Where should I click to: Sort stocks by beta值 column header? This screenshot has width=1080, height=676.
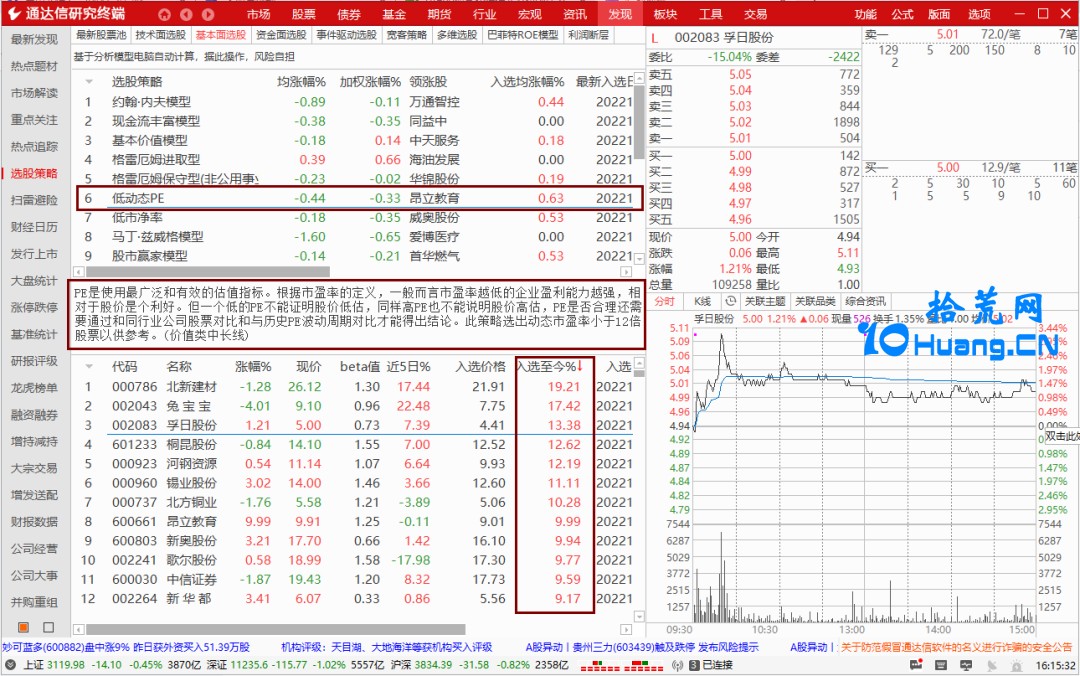click(x=360, y=367)
